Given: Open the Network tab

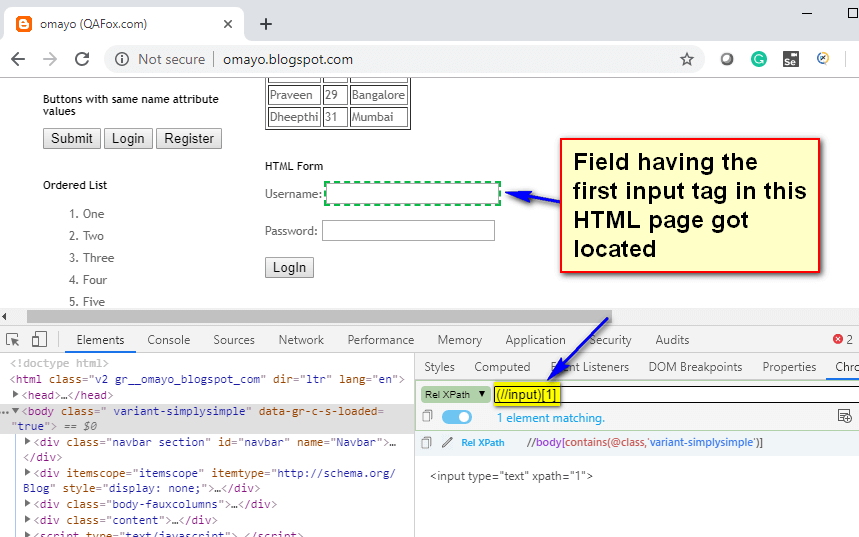Looking at the screenshot, I should click(301, 340).
